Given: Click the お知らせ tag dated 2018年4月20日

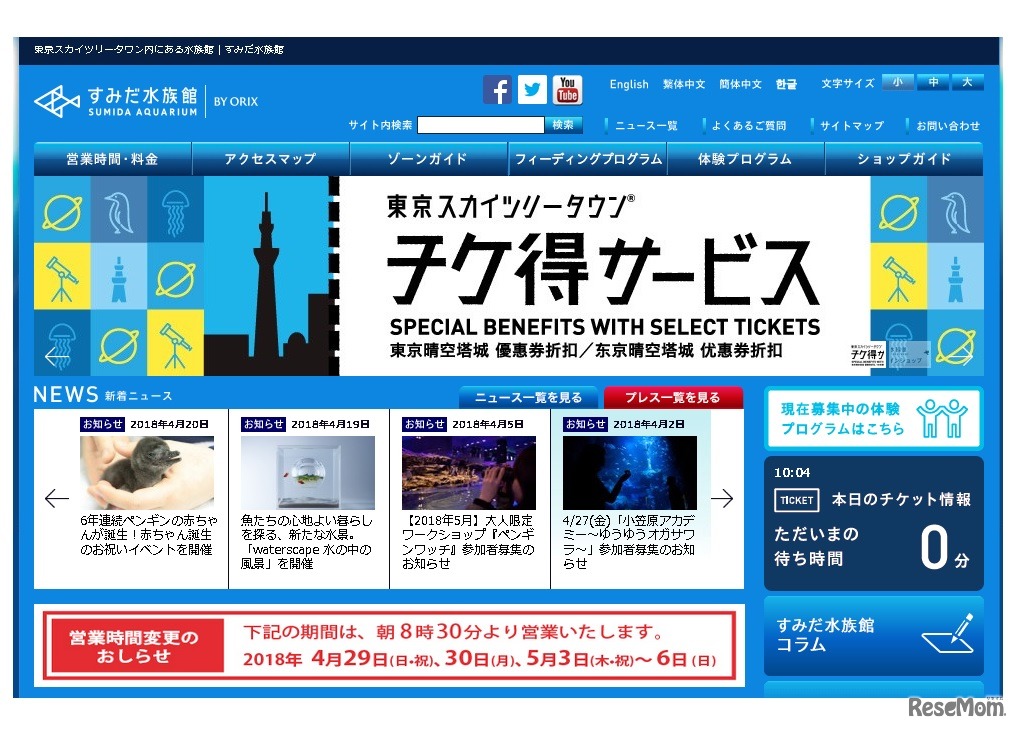Looking at the screenshot, I should click(x=103, y=424).
